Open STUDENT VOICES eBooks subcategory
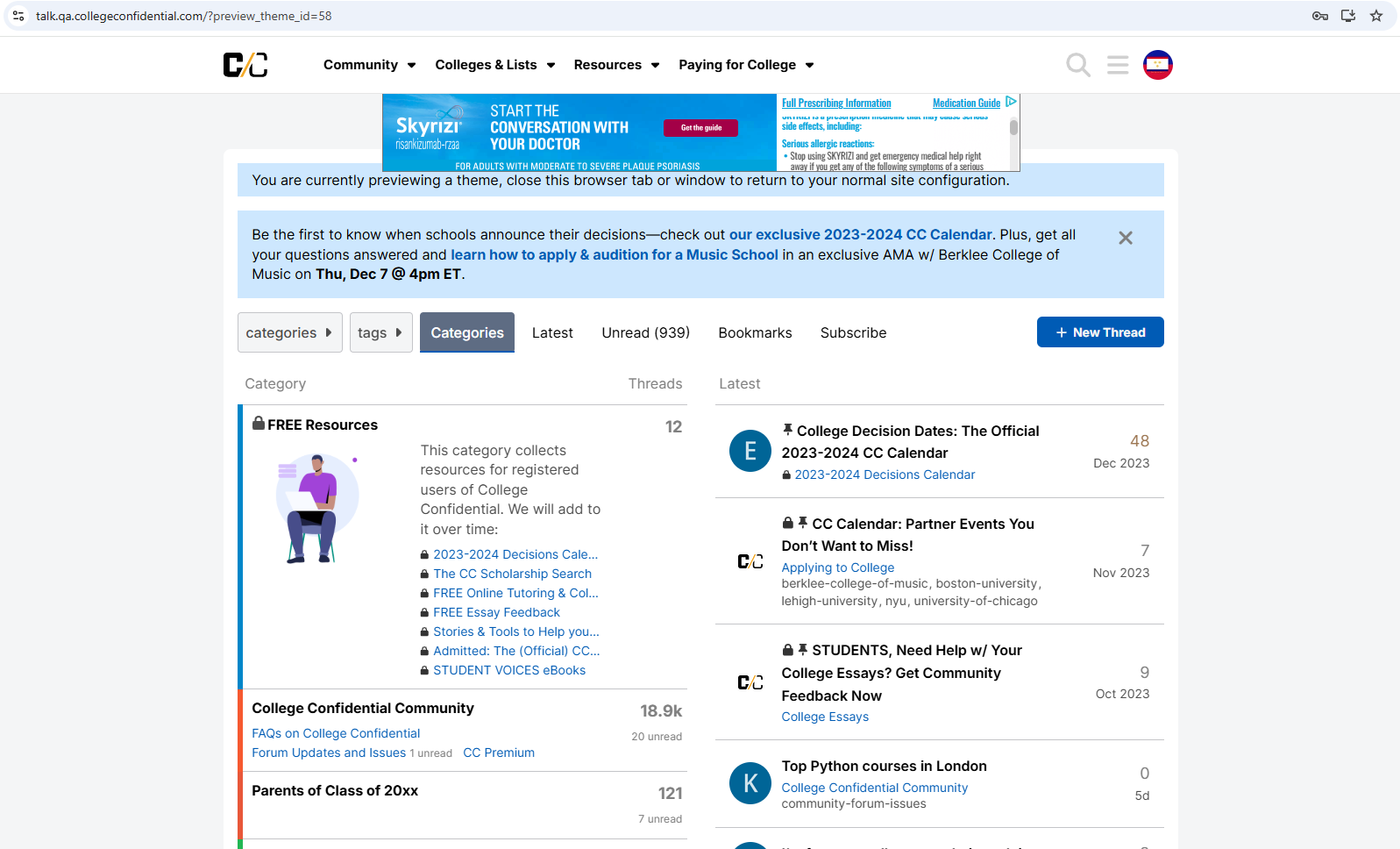The image size is (1400, 849). pyautogui.click(x=509, y=670)
